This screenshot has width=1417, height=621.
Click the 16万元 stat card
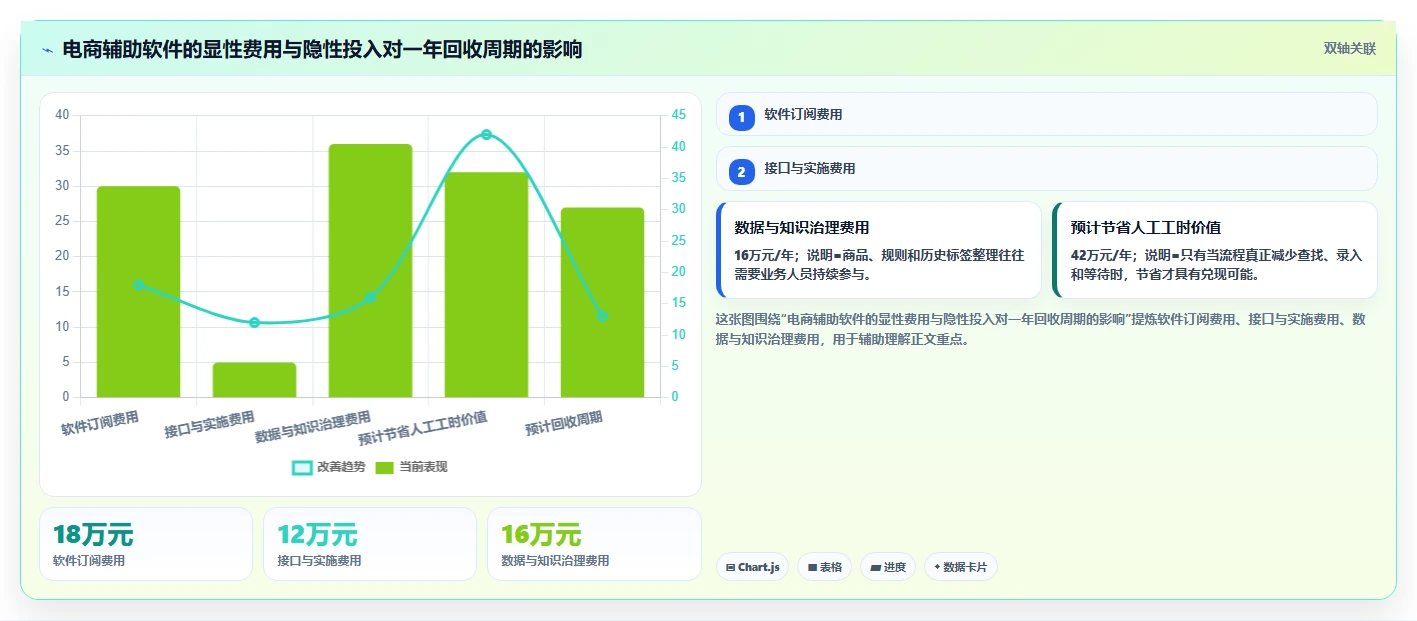click(594, 544)
